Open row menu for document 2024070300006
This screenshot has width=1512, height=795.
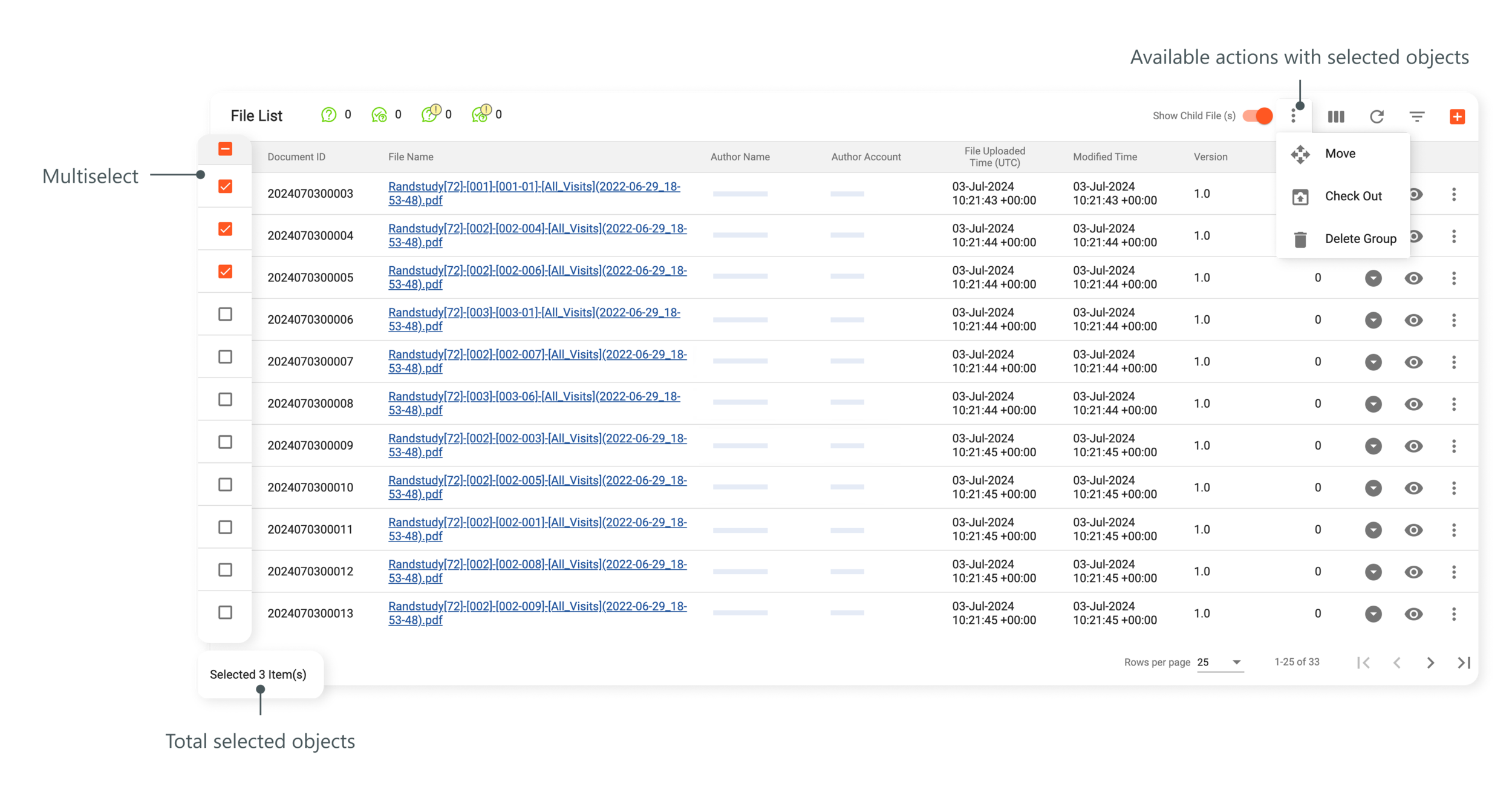(1454, 320)
